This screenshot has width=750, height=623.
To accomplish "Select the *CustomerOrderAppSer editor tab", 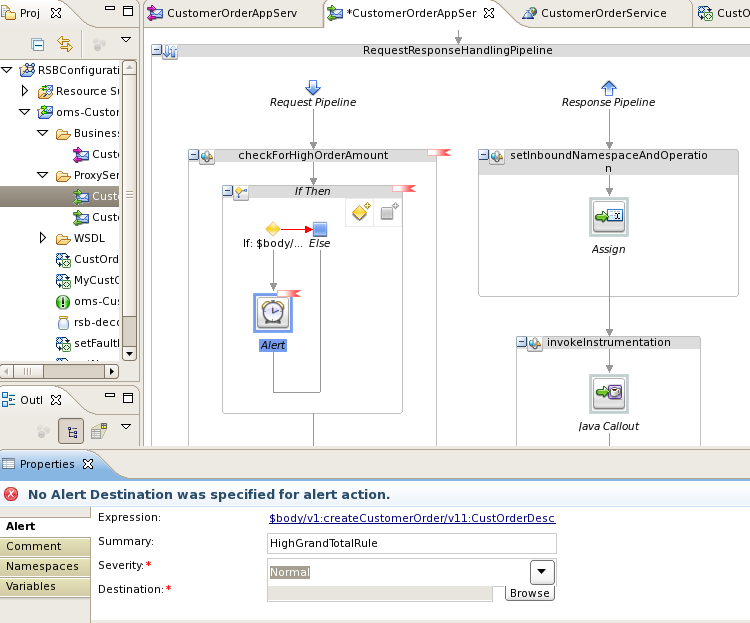I will click(x=411, y=13).
